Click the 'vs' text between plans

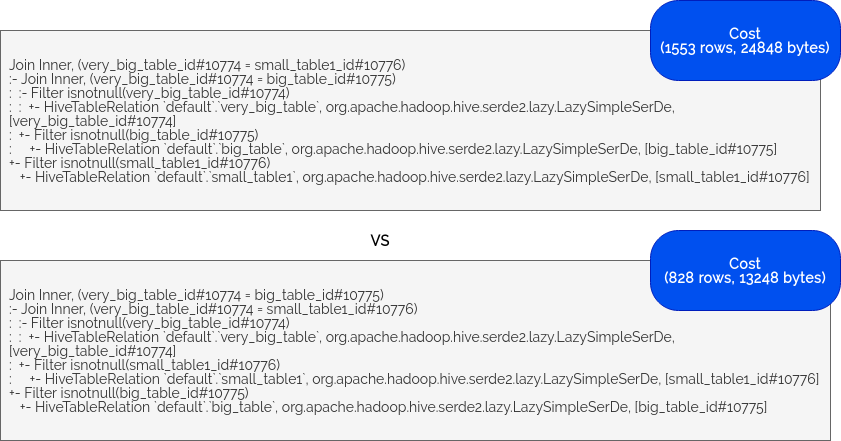click(x=380, y=239)
